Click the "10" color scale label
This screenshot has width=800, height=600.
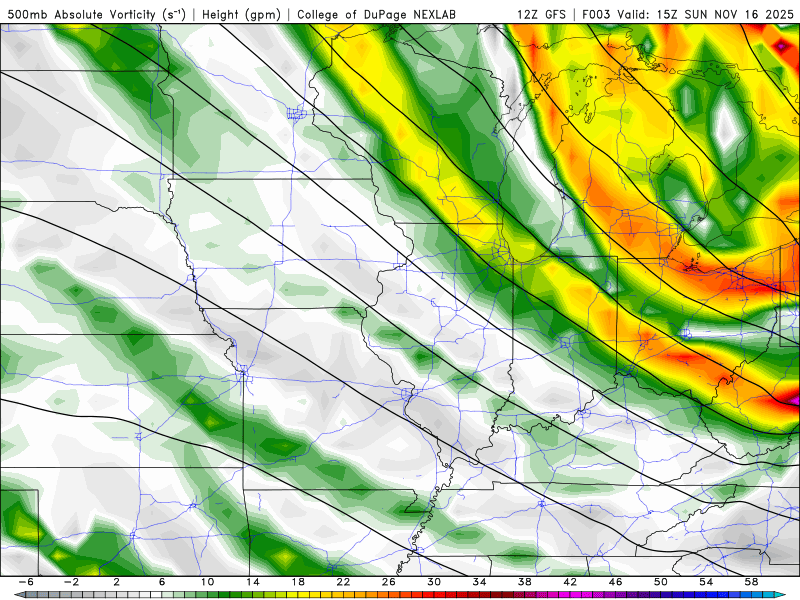207,582
